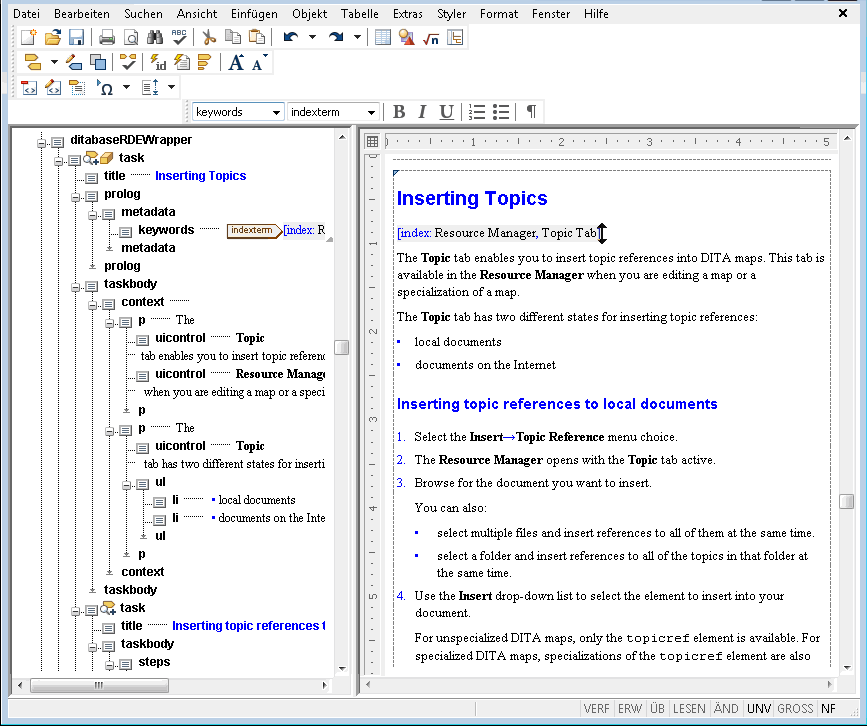Click the tree panel horizontal scrollbar thumb
This screenshot has height=726, width=867.
coord(99,686)
